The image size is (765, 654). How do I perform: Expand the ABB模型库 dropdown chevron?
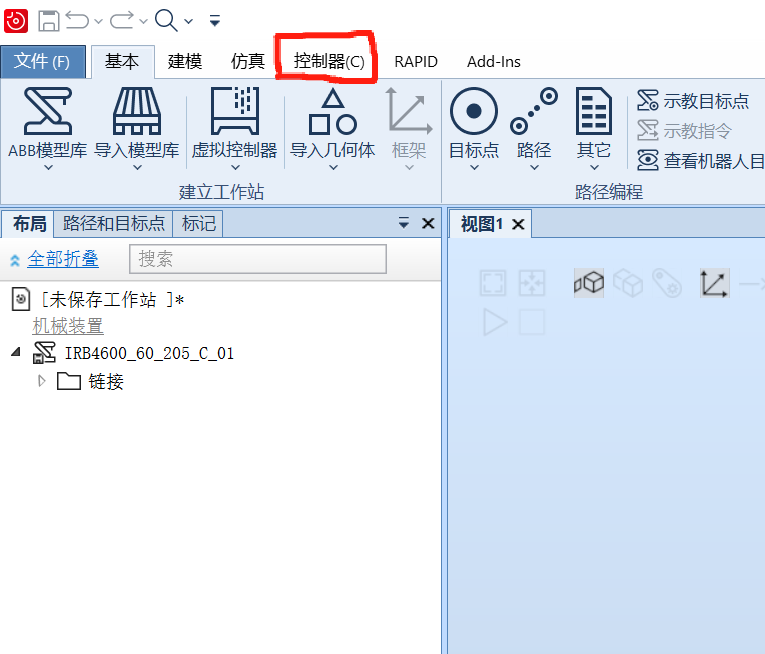coord(48,167)
